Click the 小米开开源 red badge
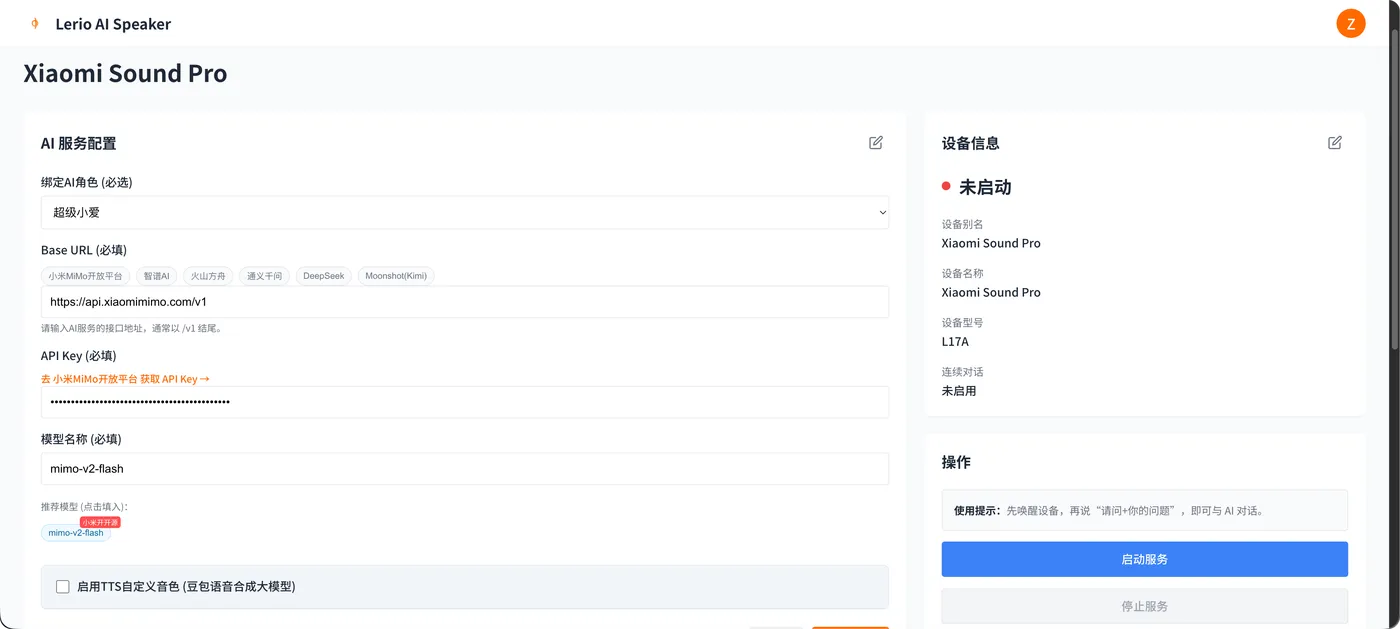This screenshot has width=1400, height=629. point(100,522)
